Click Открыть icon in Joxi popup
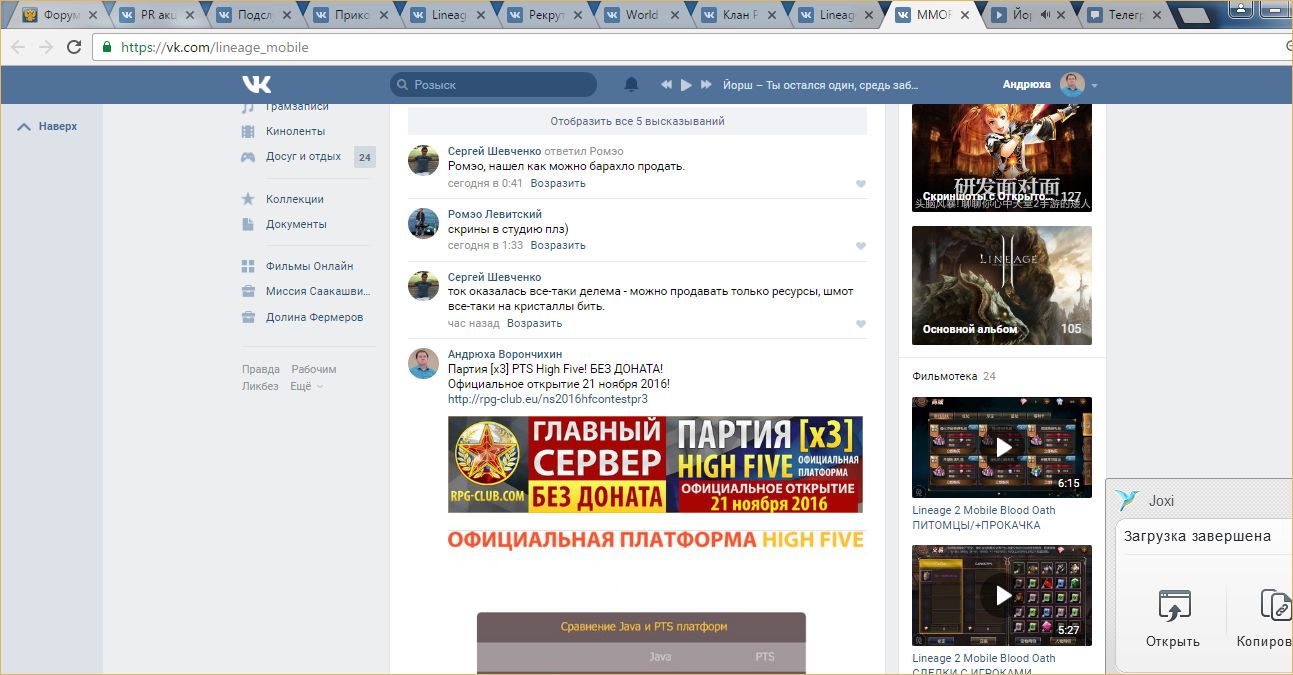This screenshot has width=1293, height=675. pos(1173,607)
